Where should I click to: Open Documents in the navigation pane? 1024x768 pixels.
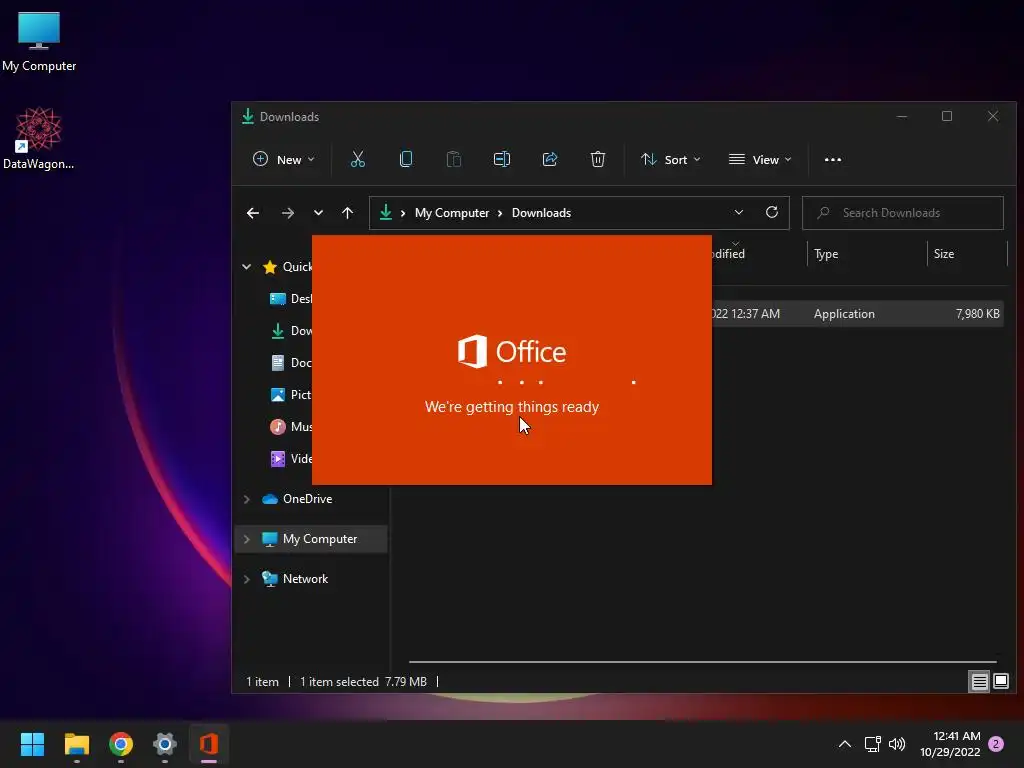coord(291,362)
